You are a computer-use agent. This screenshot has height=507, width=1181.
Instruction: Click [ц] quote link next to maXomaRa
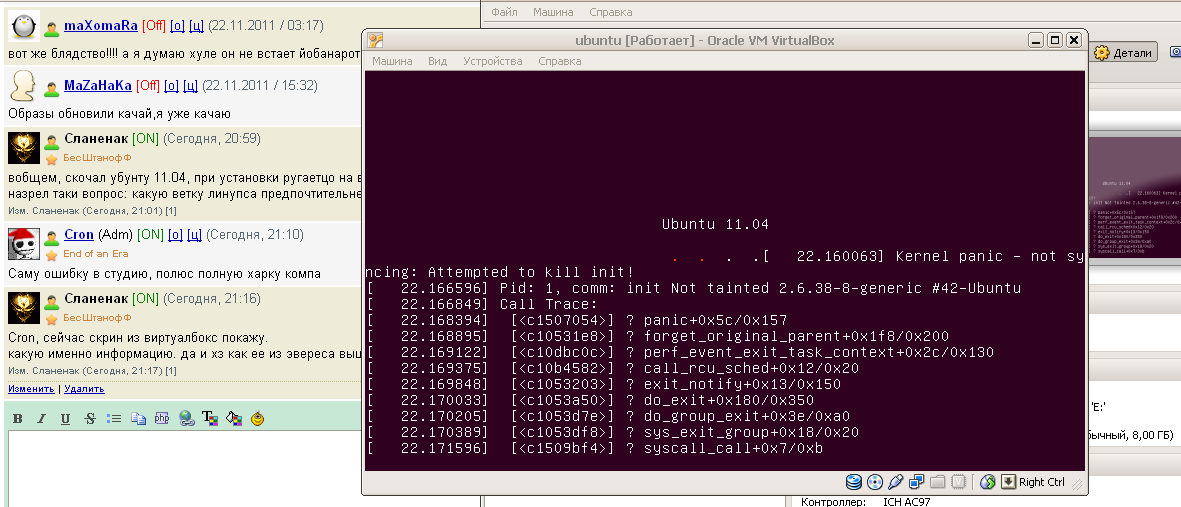point(196,26)
